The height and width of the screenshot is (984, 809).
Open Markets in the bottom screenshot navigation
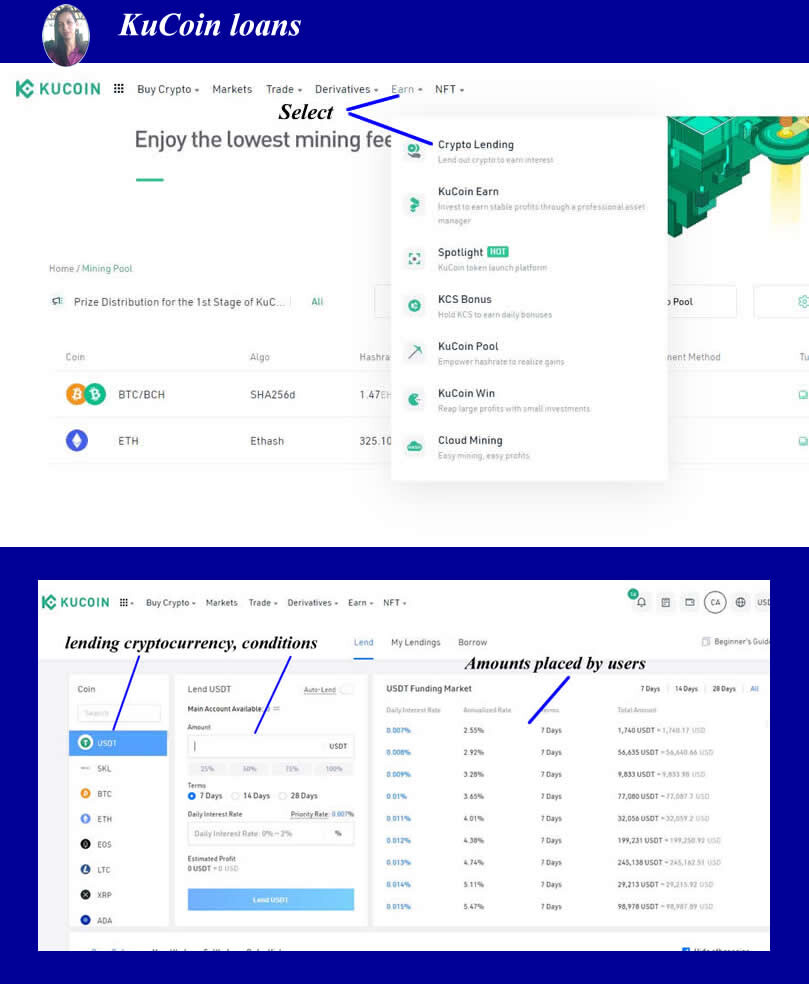tap(222, 602)
